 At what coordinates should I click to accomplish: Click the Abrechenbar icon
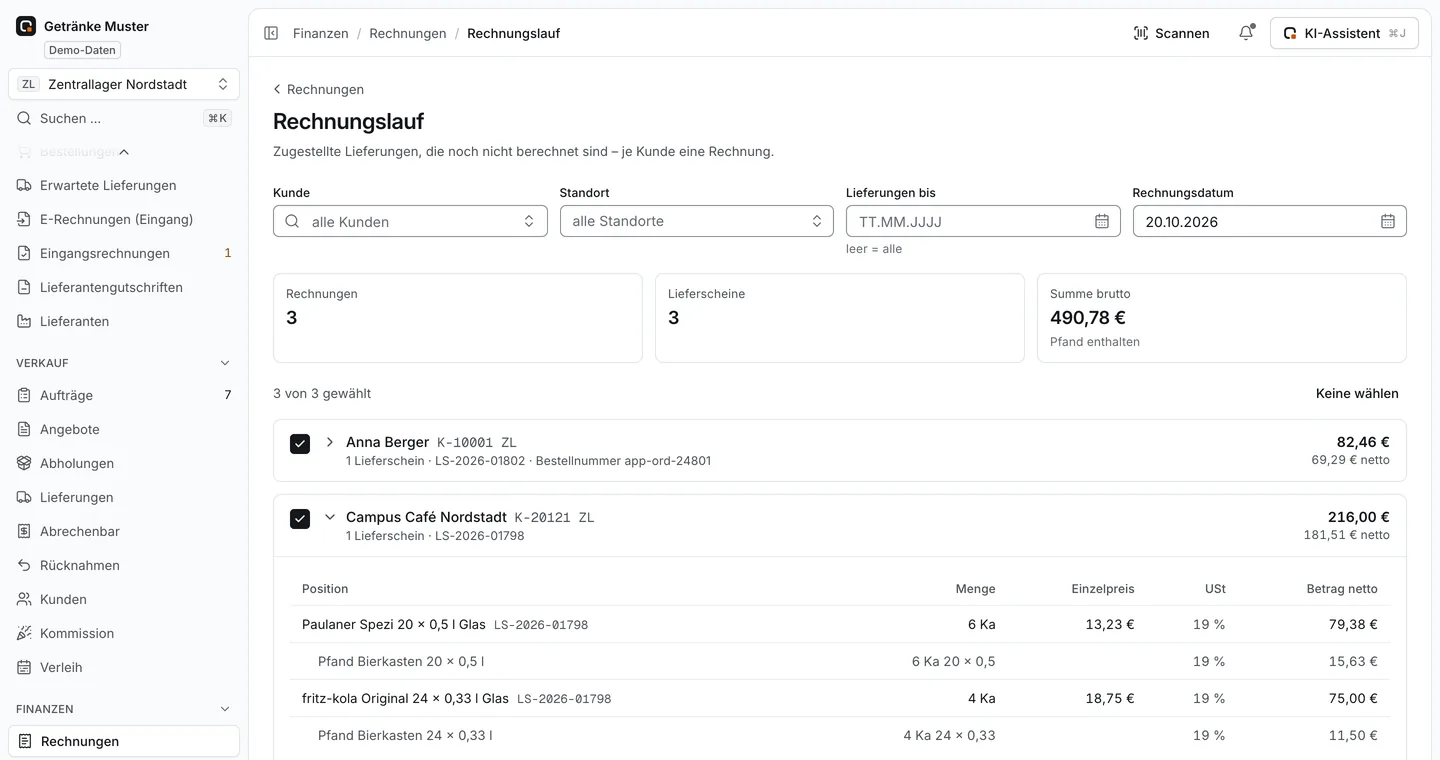coord(24,531)
